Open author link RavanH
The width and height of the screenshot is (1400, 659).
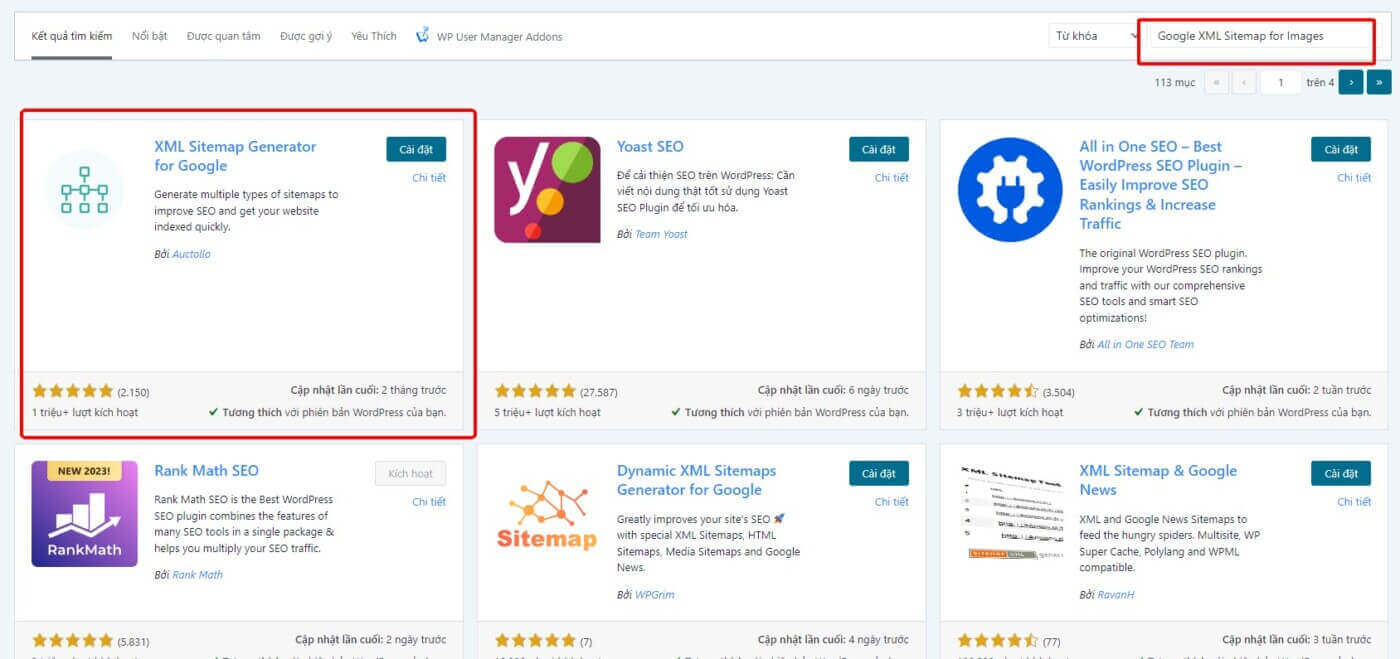click(x=1116, y=595)
